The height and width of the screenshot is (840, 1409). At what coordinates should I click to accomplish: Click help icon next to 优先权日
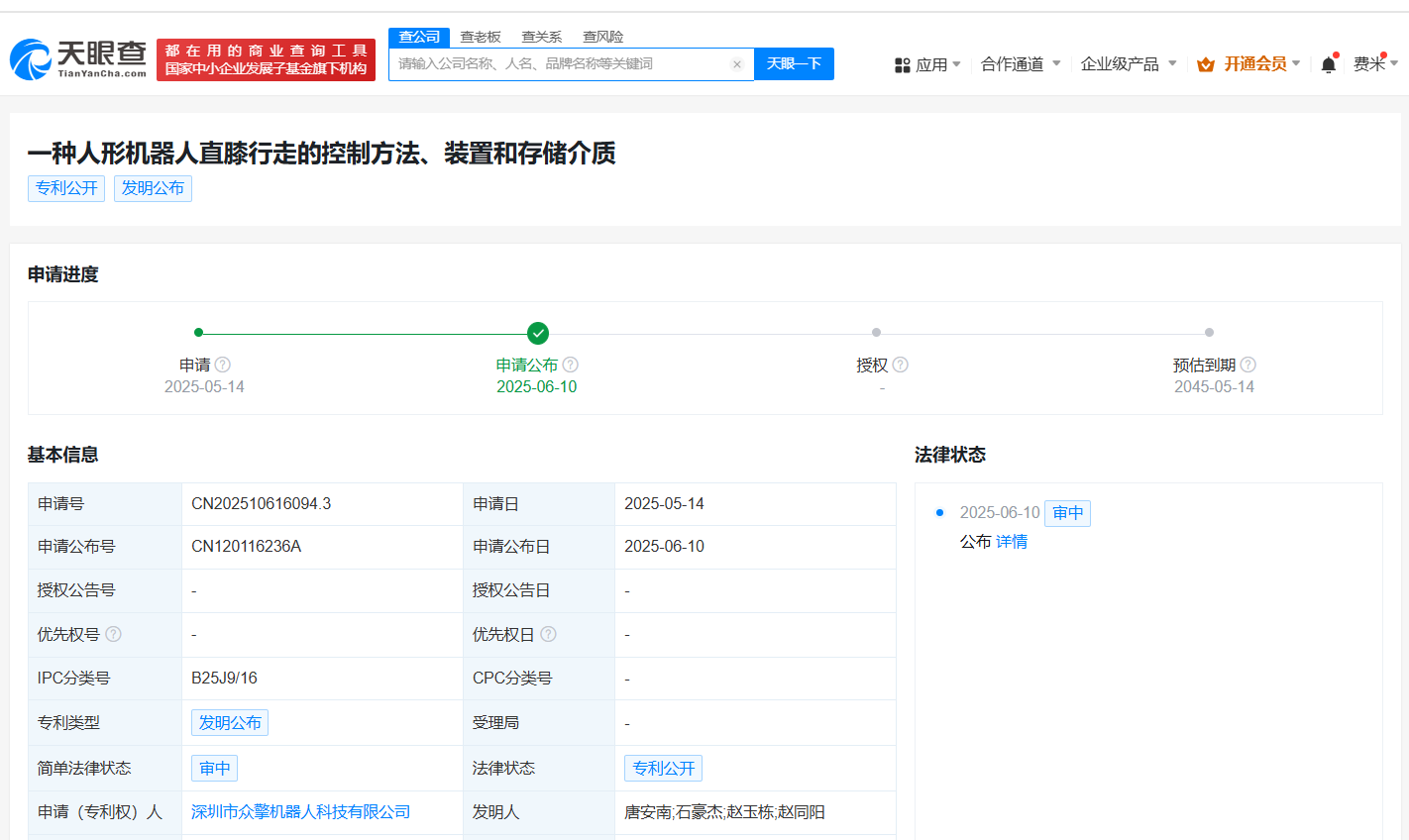point(549,634)
